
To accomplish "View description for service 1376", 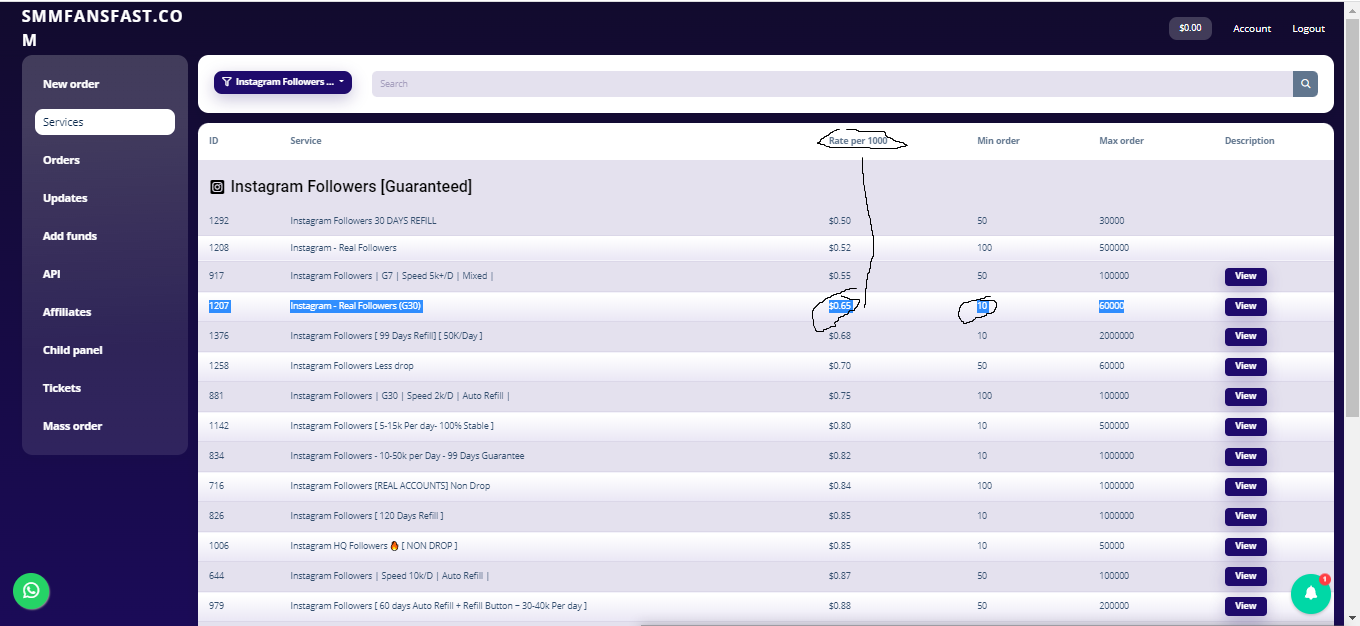I will click(x=1245, y=336).
